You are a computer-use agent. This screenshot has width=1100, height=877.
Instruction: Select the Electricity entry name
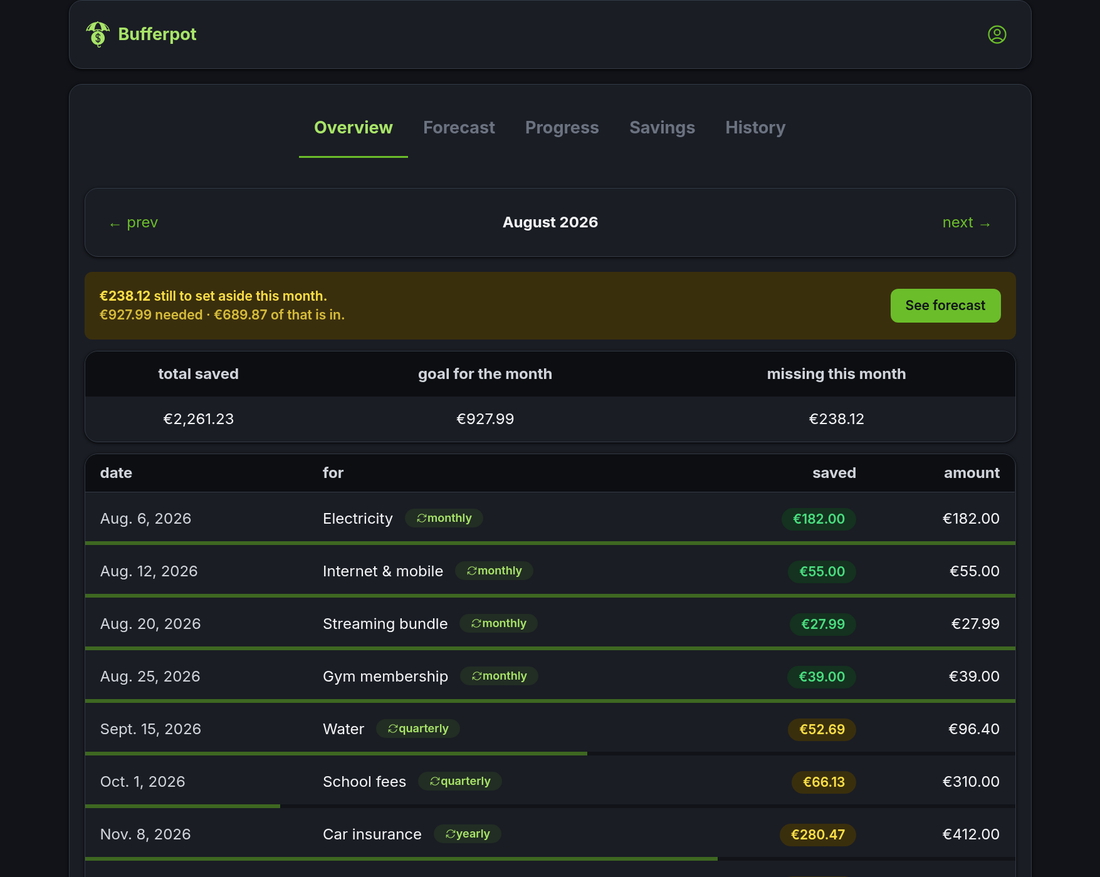[x=358, y=518]
